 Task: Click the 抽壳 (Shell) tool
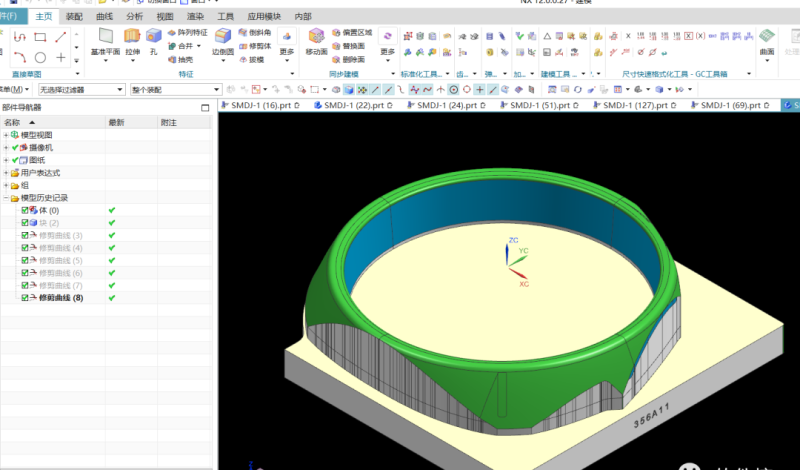click(x=183, y=59)
